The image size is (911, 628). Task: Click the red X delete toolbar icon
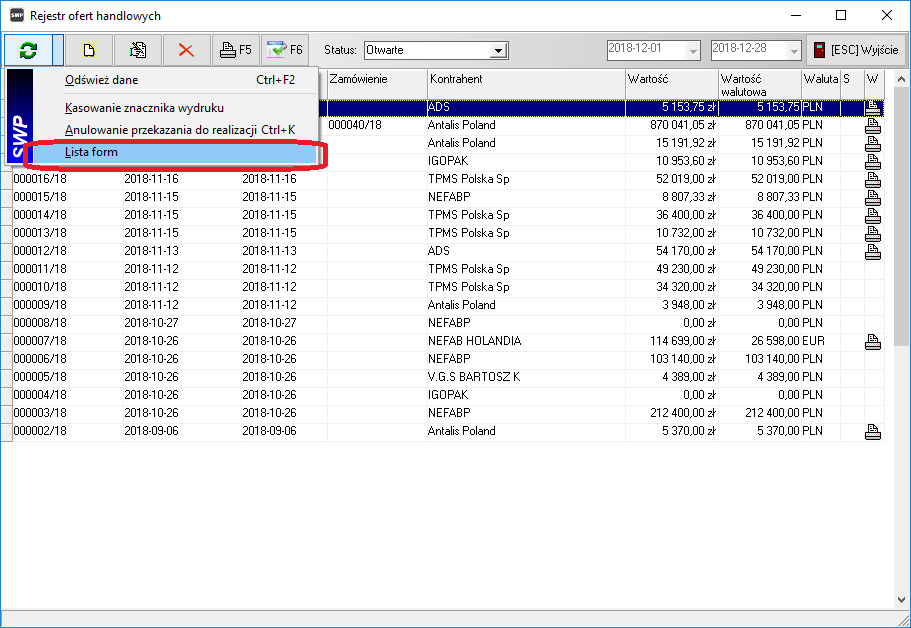click(x=186, y=50)
